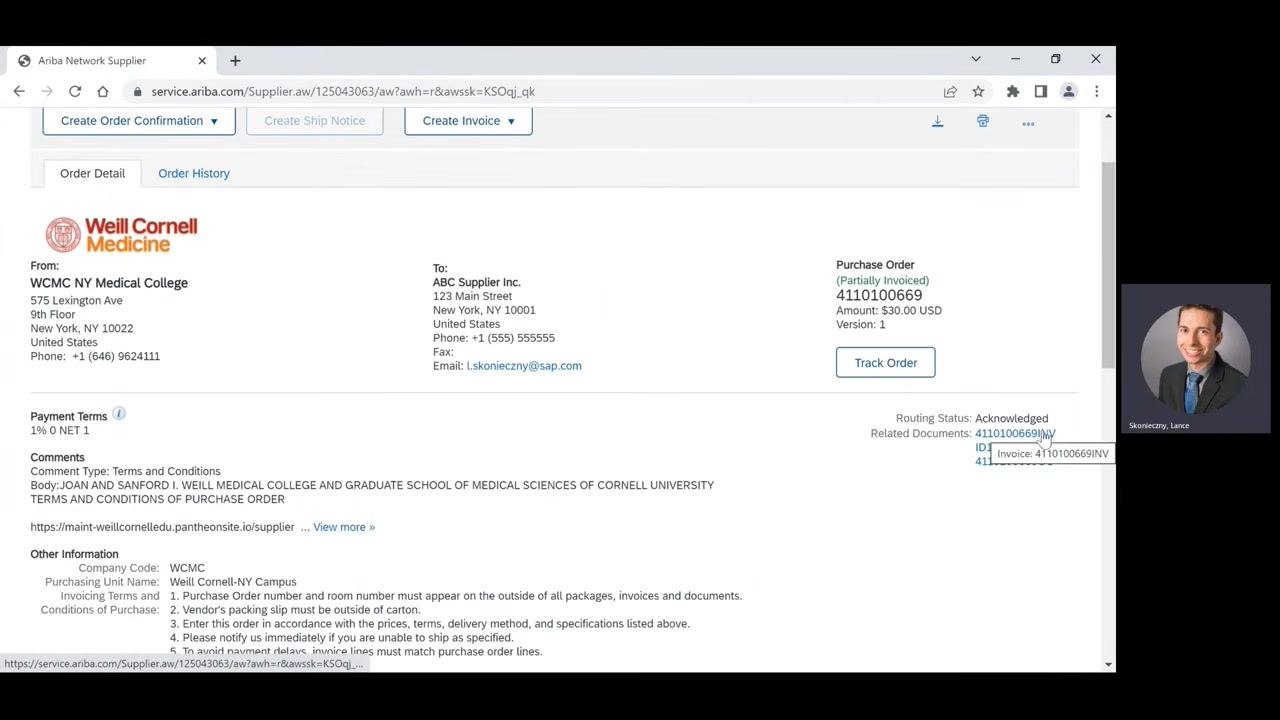The image size is (1280, 720).
Task: Open Chrome three-dot menu
Action: tap(1096, 91)
